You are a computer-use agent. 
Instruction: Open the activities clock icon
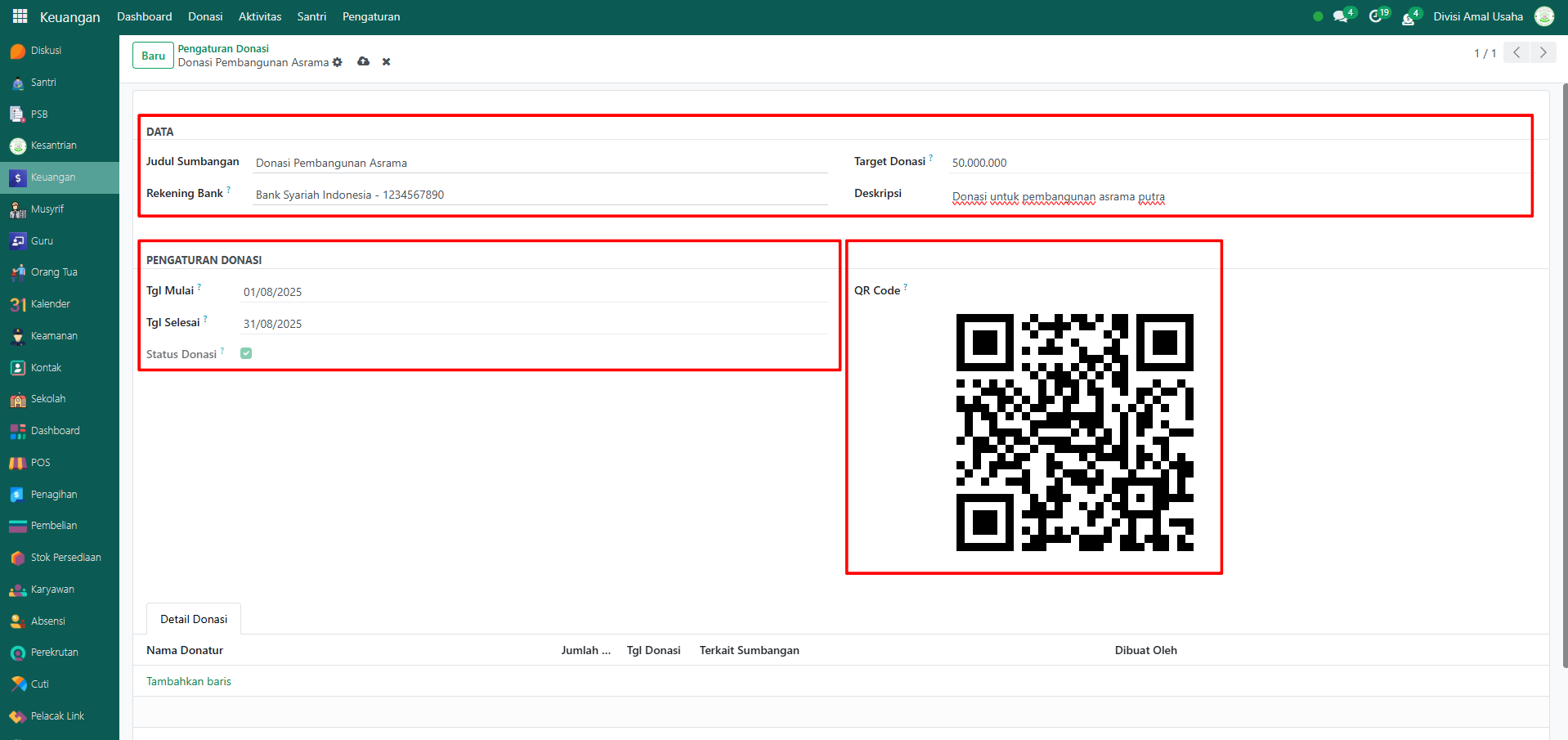(x=1376, y=16)
